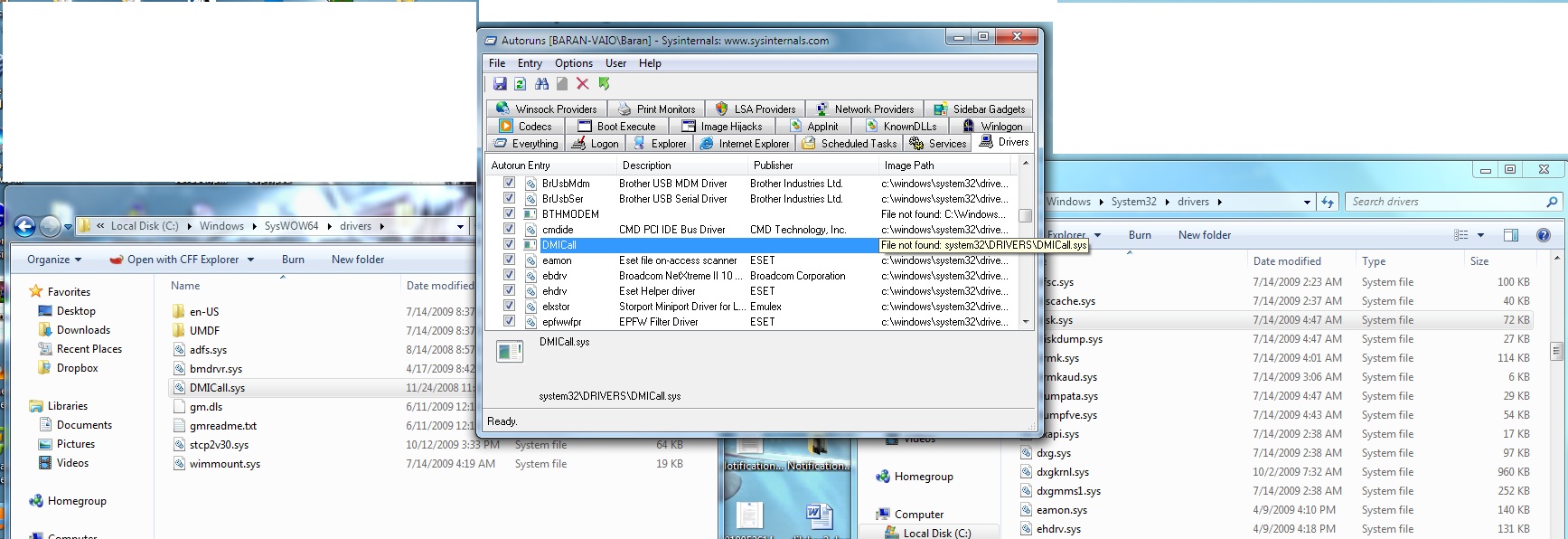Click the red X Delete icon

coord(583,84)
